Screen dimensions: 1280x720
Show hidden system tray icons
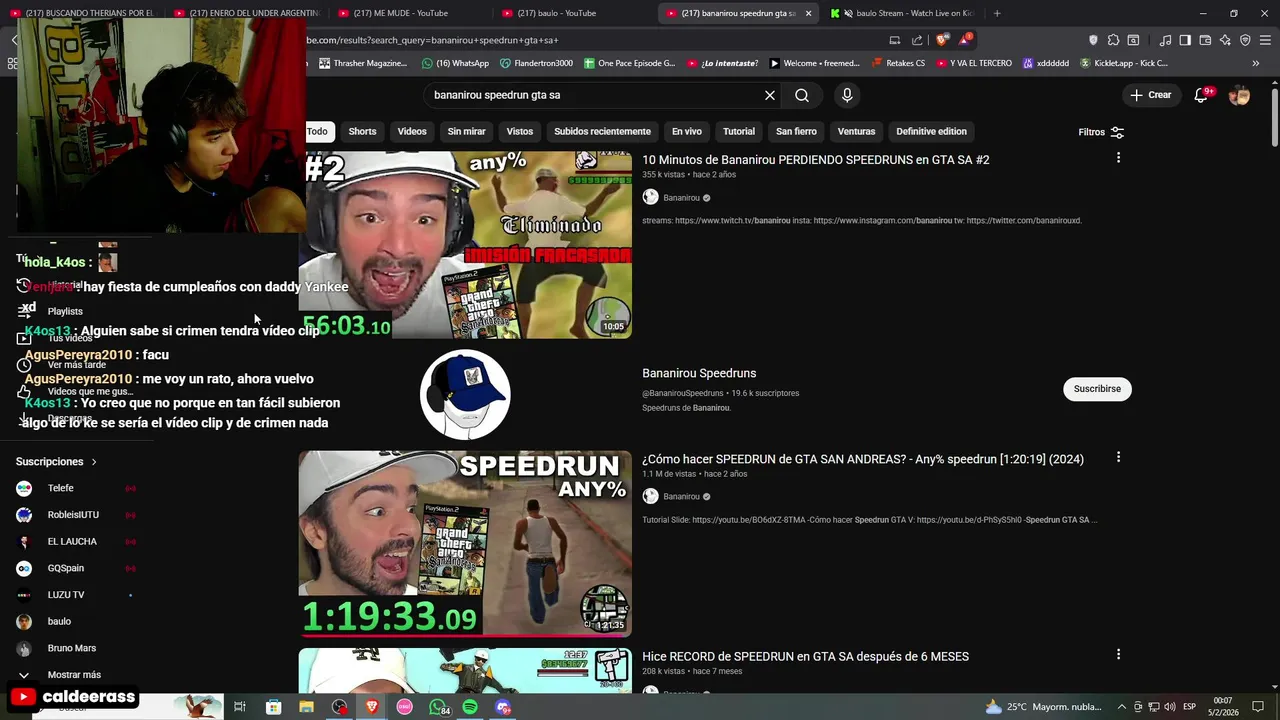click(1122, 707)
